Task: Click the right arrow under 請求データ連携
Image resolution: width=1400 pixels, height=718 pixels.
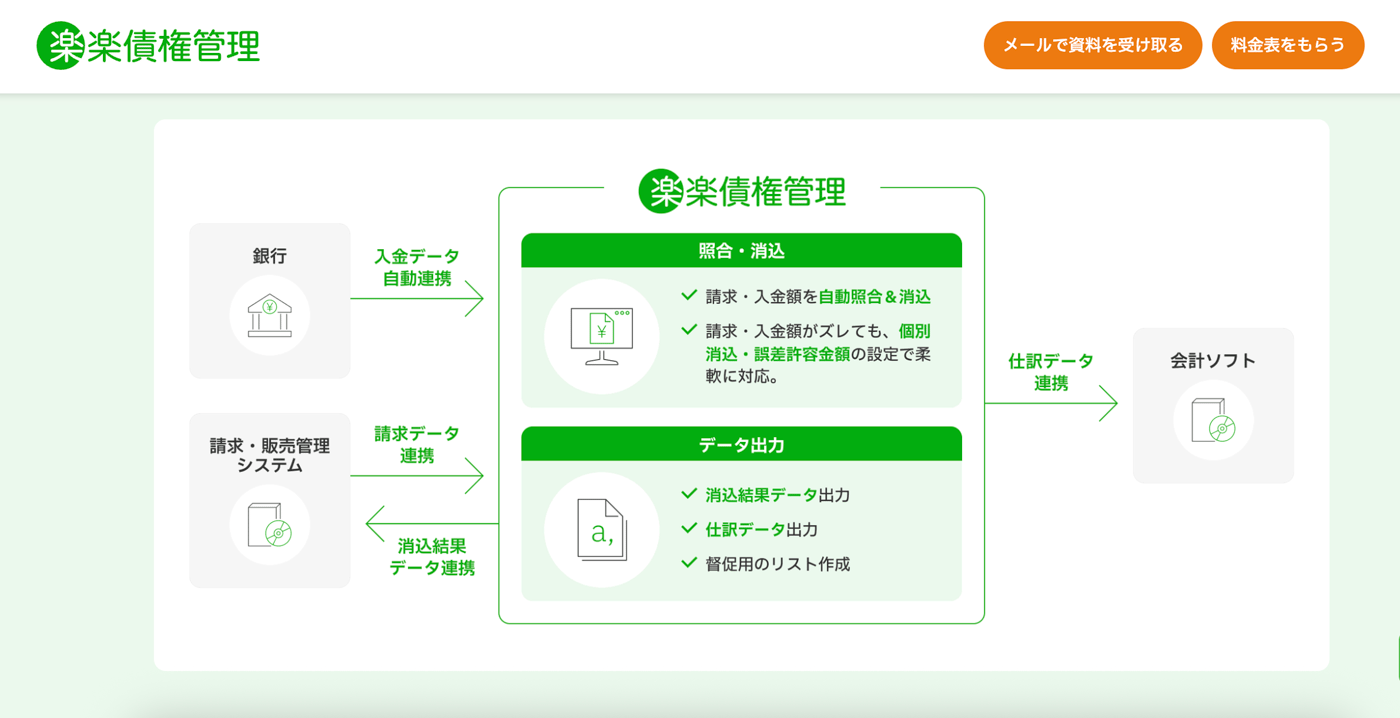Action: 417,476
